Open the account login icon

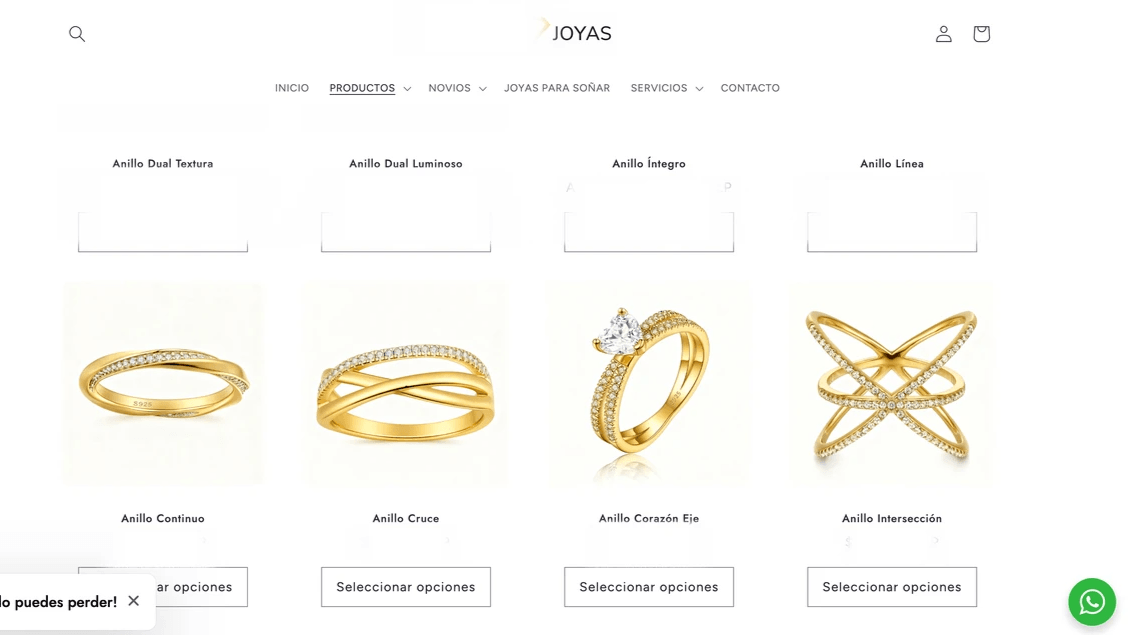[x=943, y=34]
